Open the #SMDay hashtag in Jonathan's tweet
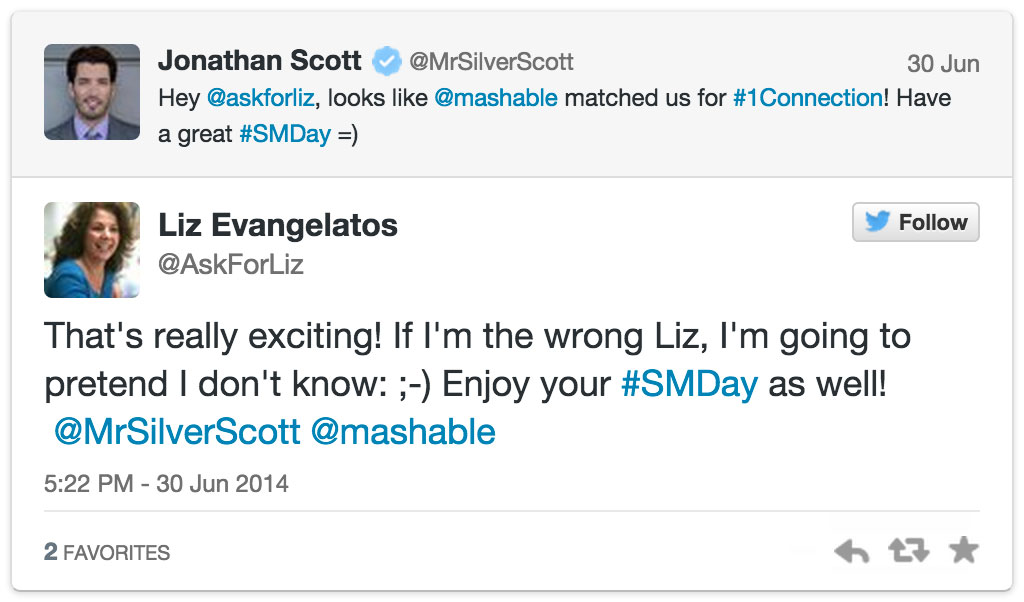This screenshot has height=602, width=1024. [x=284, y=134]
